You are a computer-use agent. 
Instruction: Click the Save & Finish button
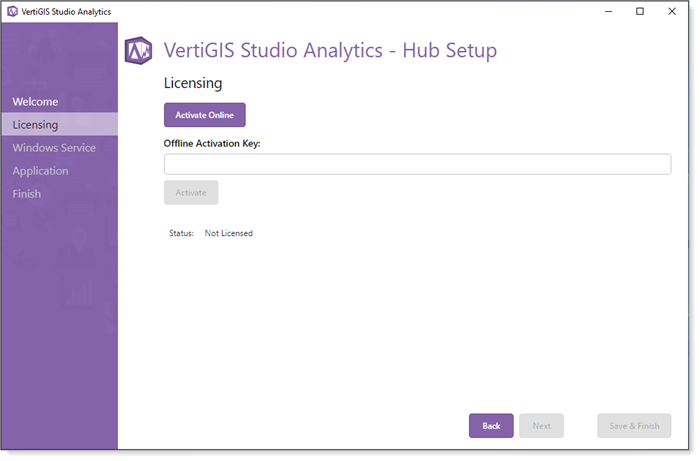(634, 426)
